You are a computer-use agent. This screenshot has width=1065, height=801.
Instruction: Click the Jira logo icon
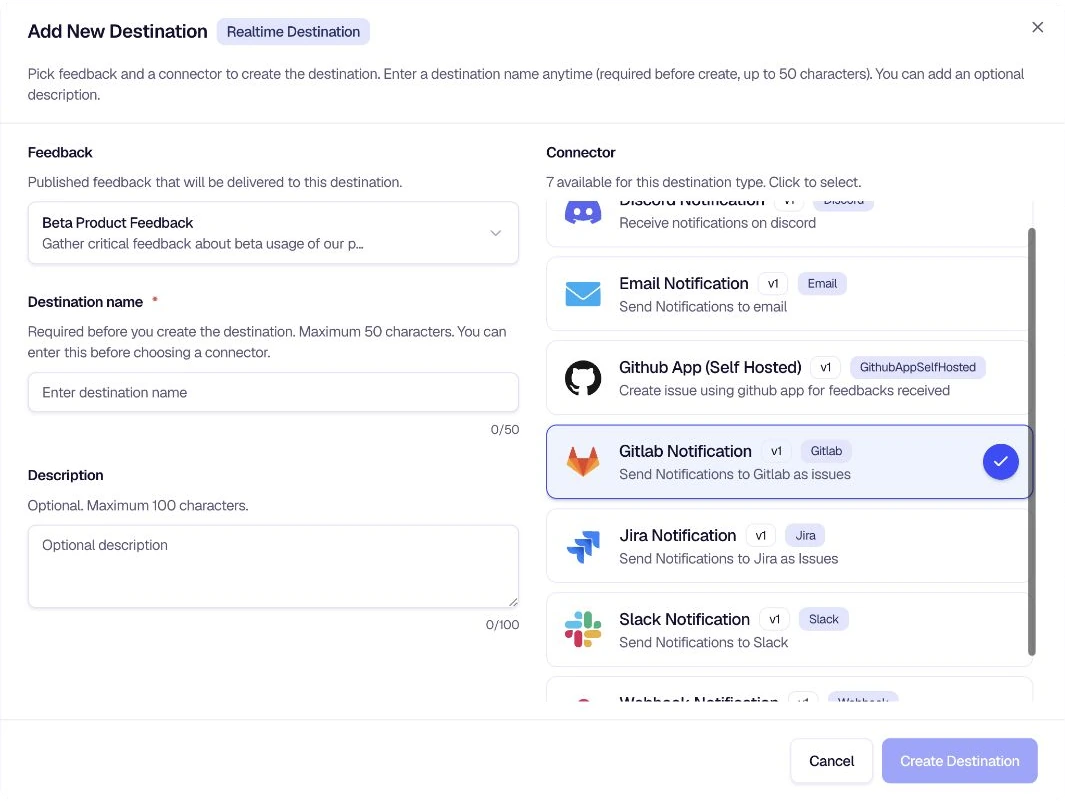point(583,546)
